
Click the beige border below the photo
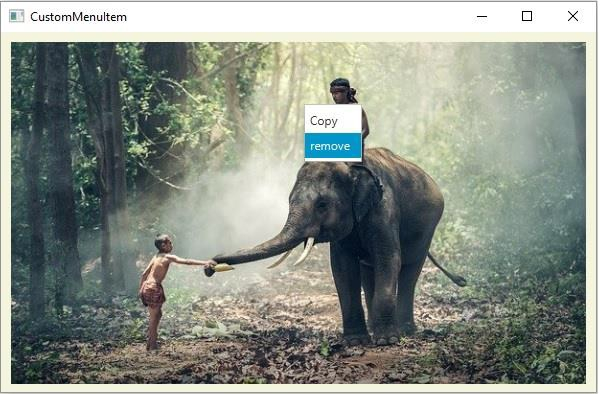[x=298, y=387]
